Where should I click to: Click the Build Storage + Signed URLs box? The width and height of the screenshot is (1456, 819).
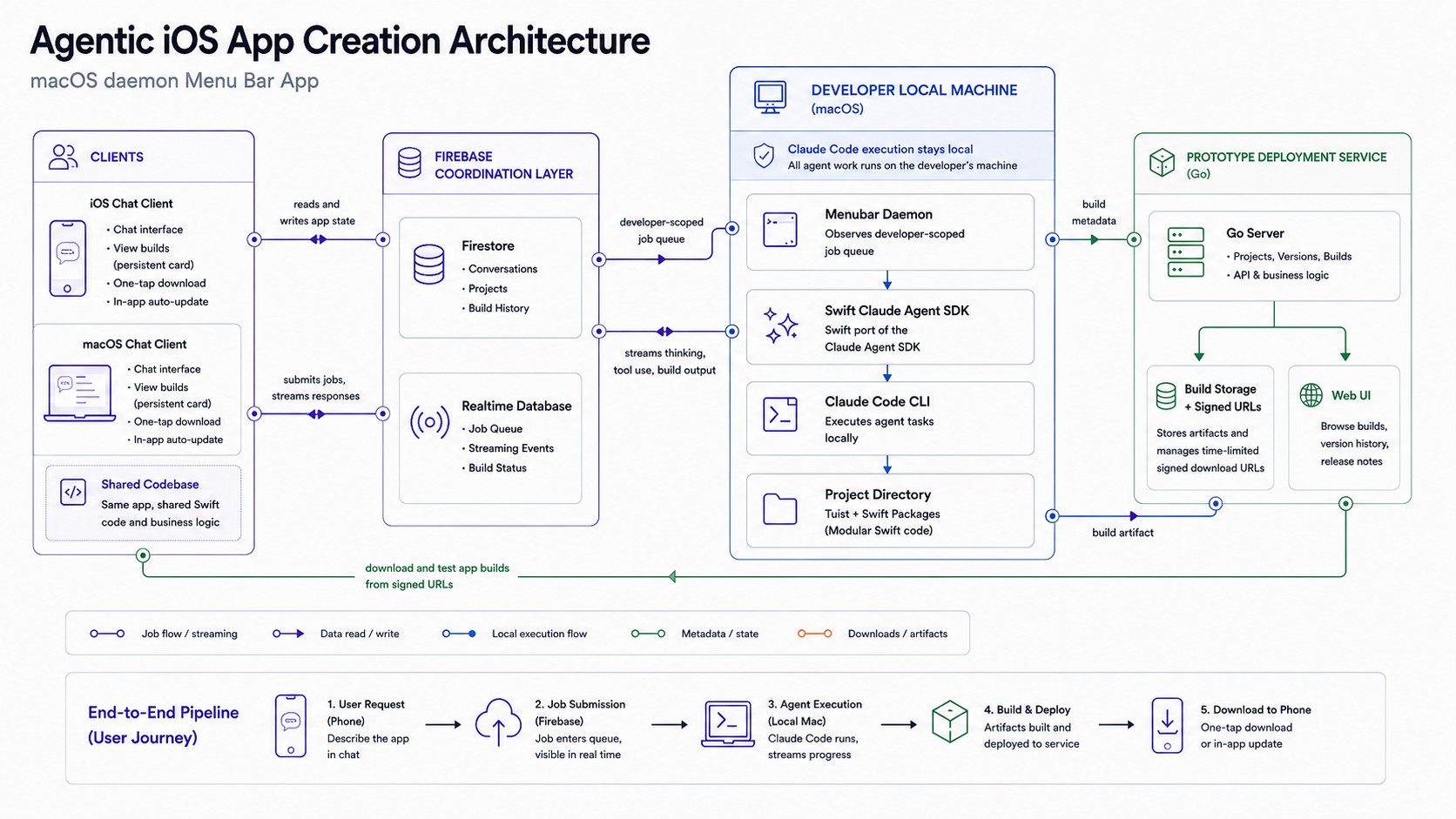pos(1210,428)
